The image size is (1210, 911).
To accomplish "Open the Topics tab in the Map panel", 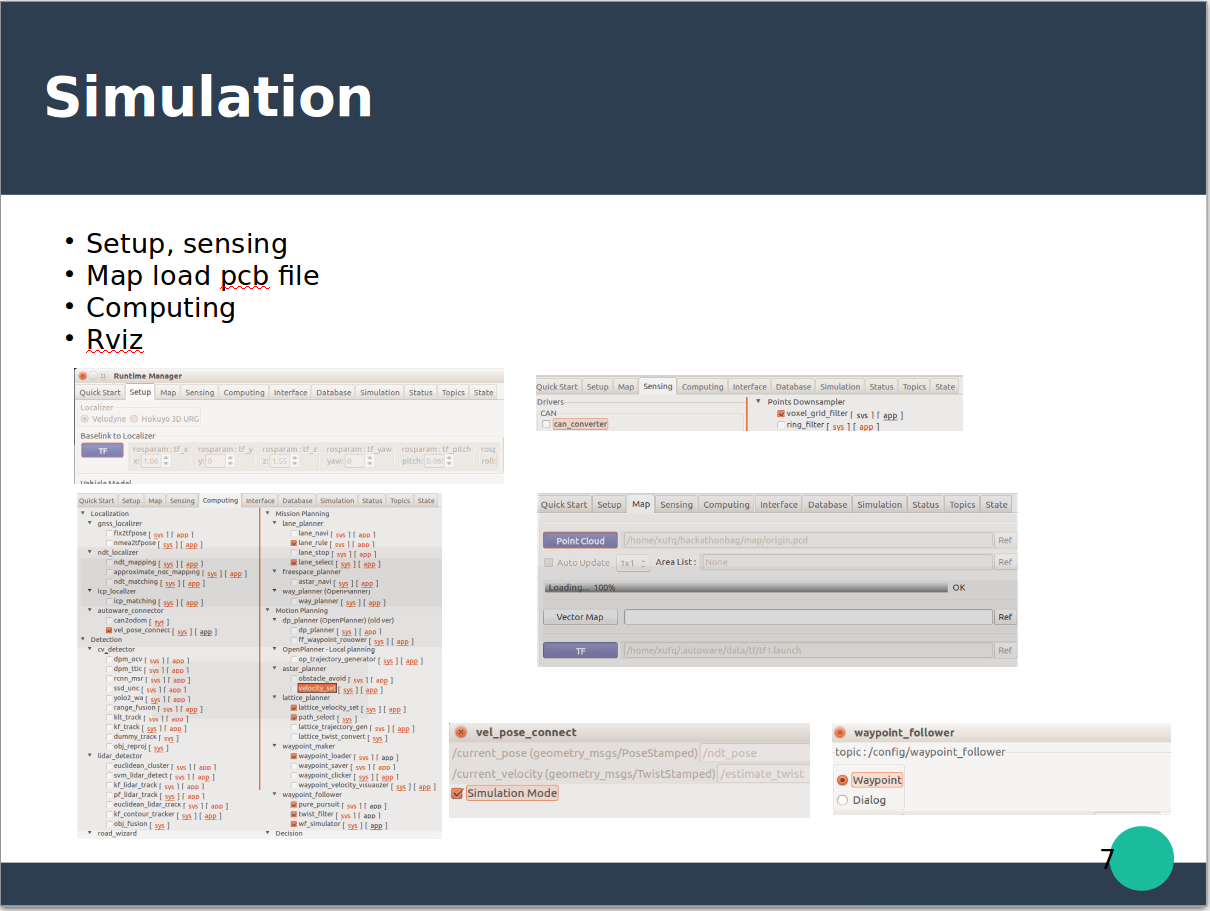I will (x=962, y=505).
